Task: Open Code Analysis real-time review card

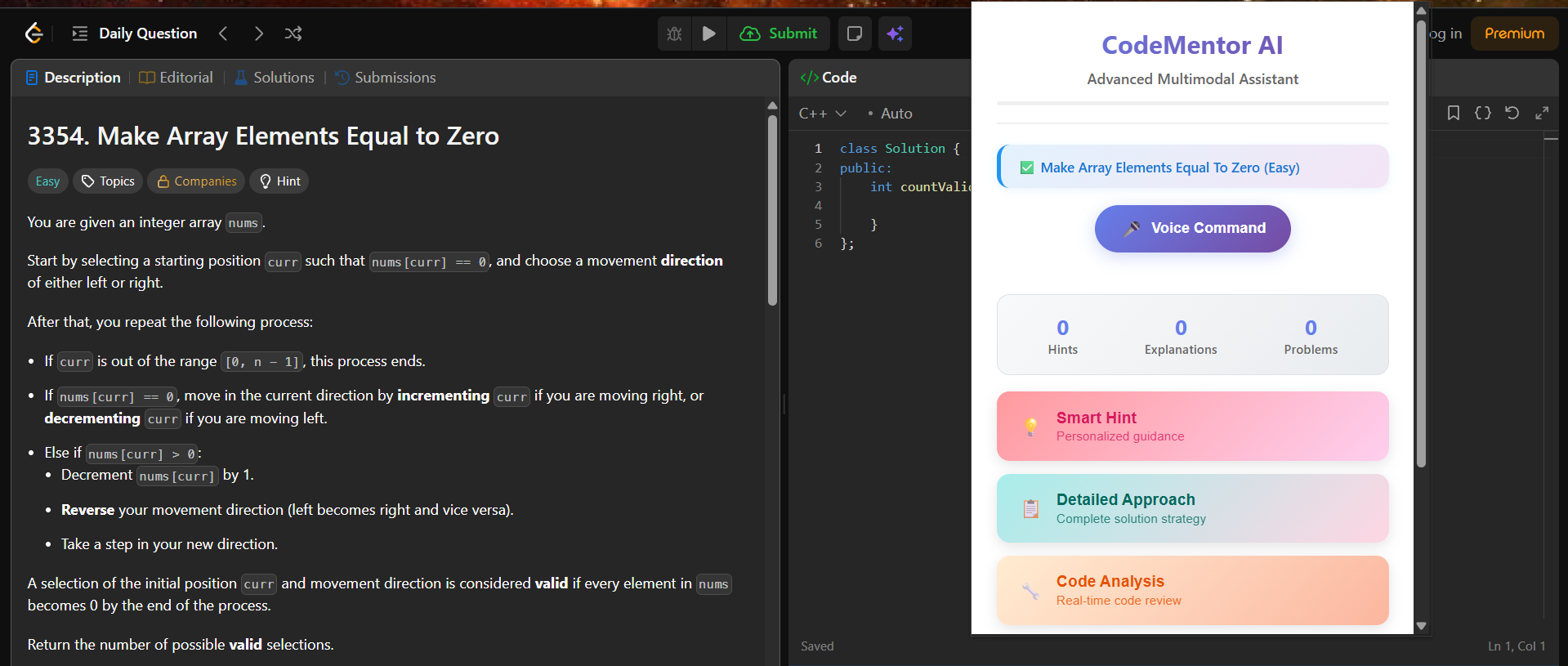Action: (1193, 590)
